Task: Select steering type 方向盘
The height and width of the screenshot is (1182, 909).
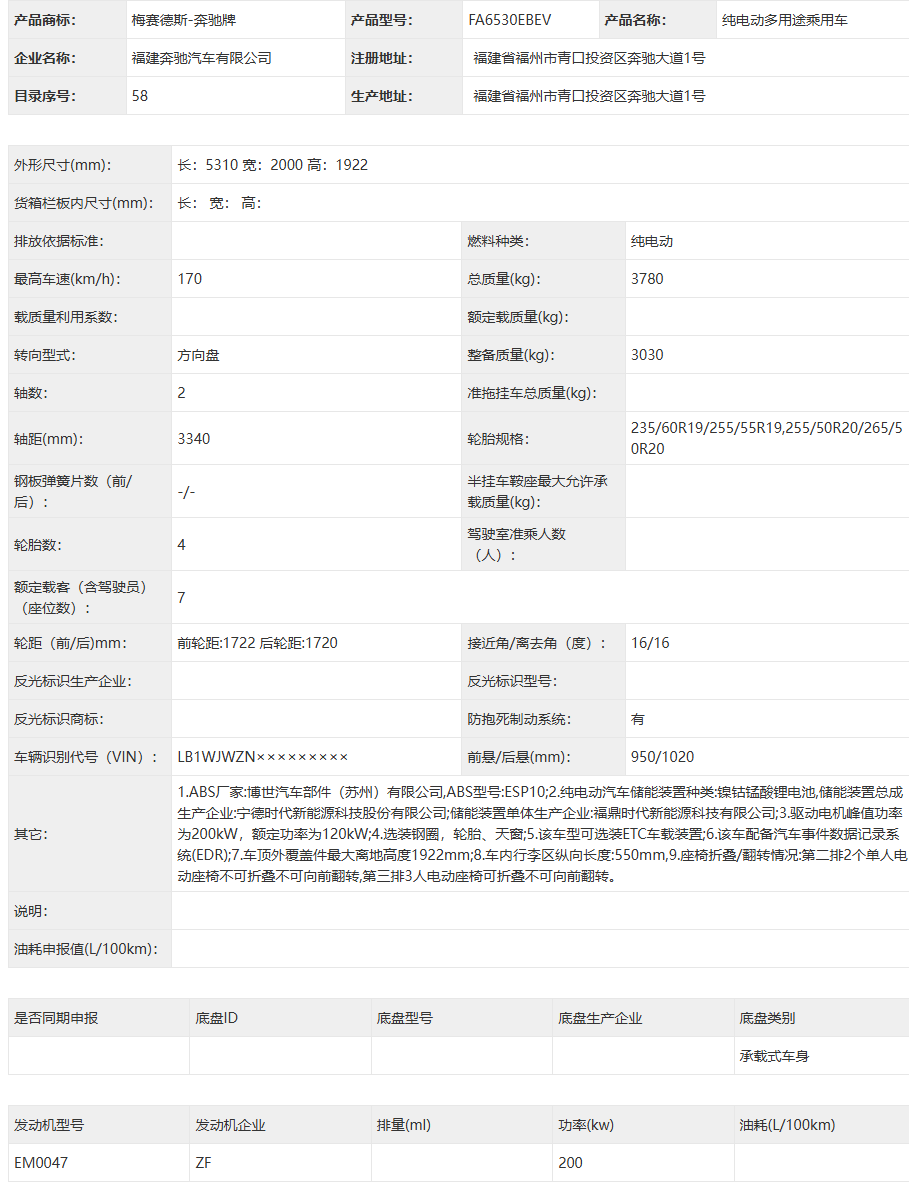Action: click(198, 355)
